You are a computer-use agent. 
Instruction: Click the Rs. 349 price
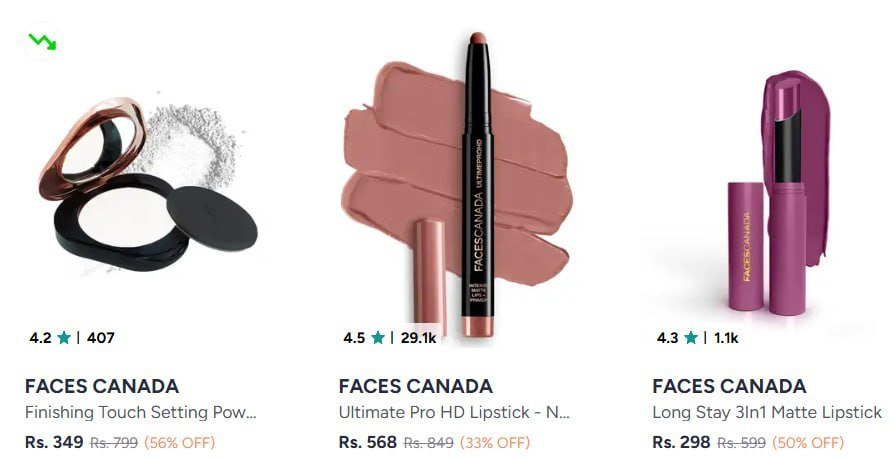54,442
